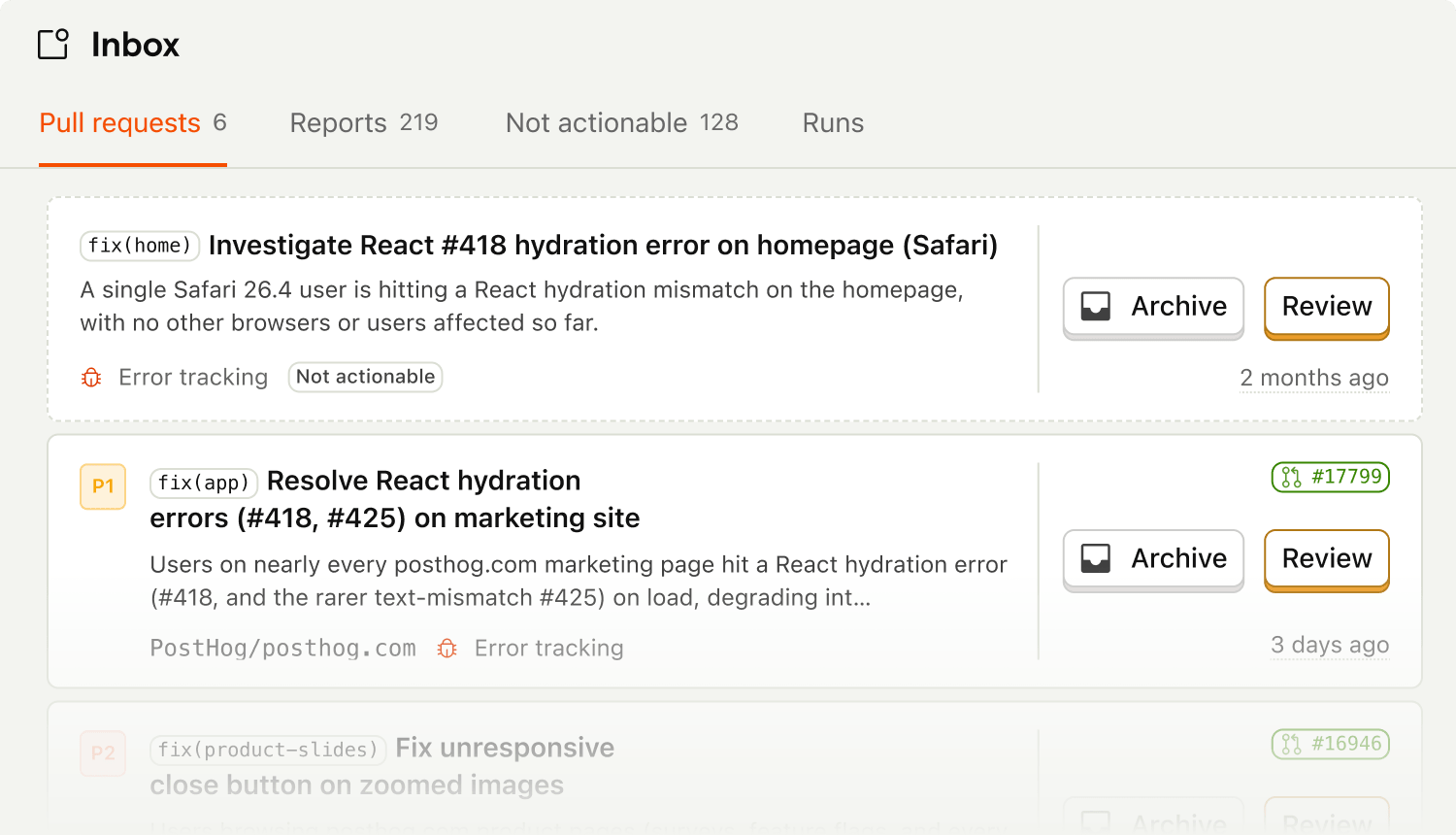1456x835 pixels.
Task: Go to the Runs tab
Action: coord(833,123)
